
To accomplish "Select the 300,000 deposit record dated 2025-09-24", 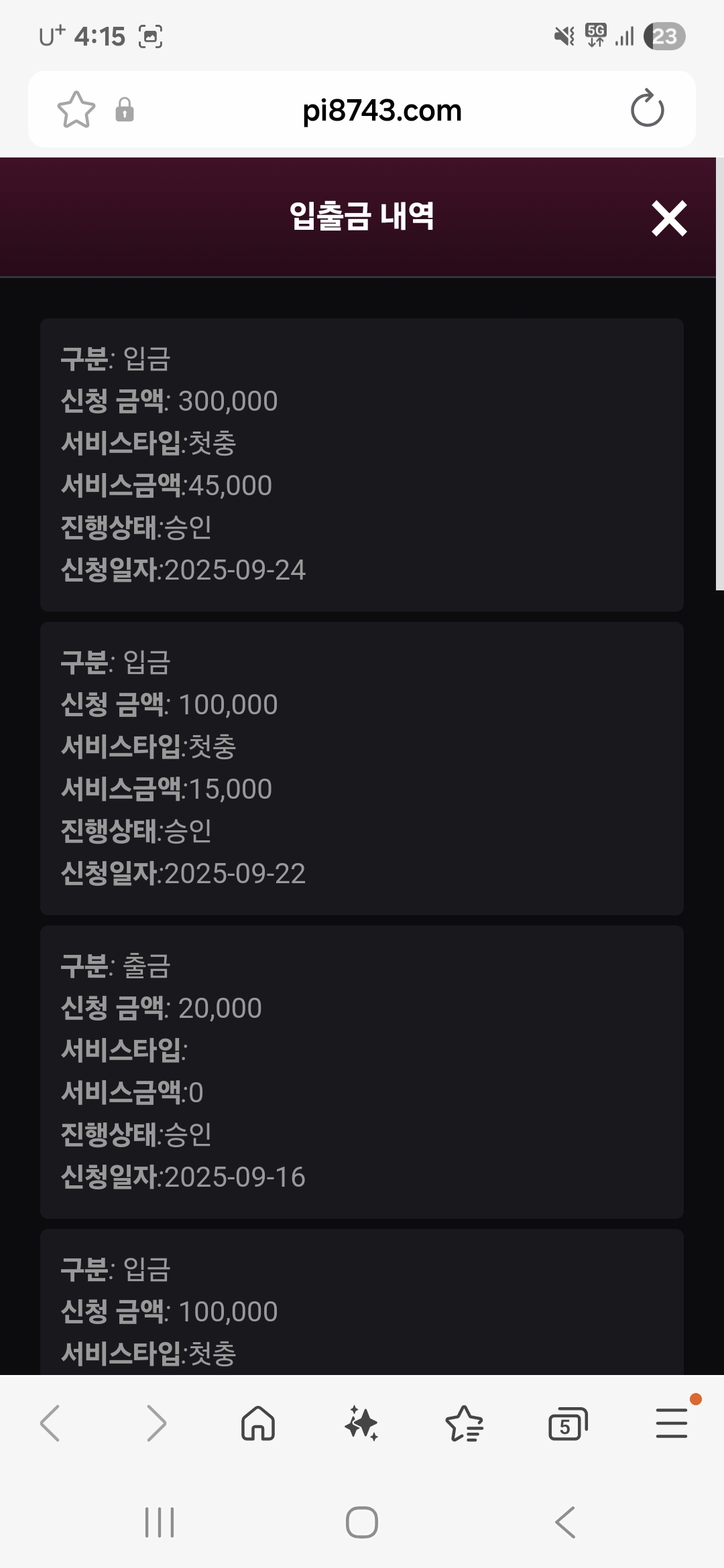I will pos(362,464).
